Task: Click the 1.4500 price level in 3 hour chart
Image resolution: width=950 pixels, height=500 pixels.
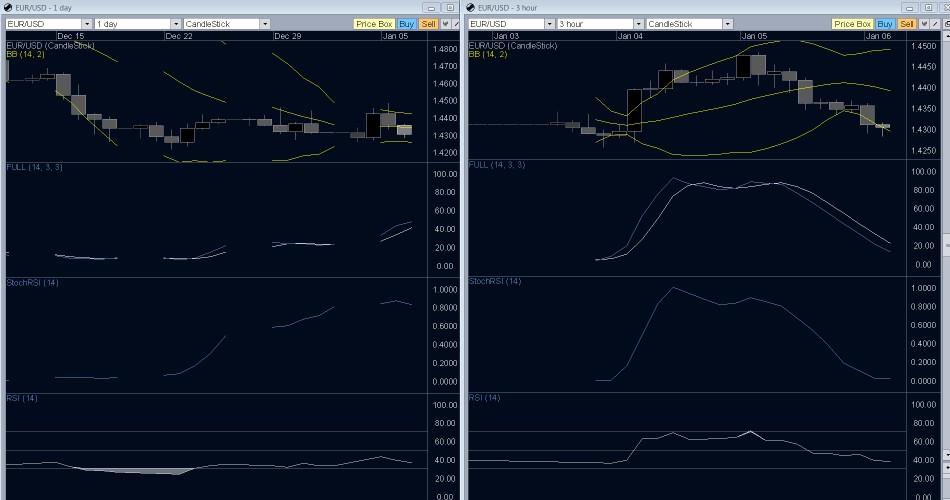Action: [923, 46]
